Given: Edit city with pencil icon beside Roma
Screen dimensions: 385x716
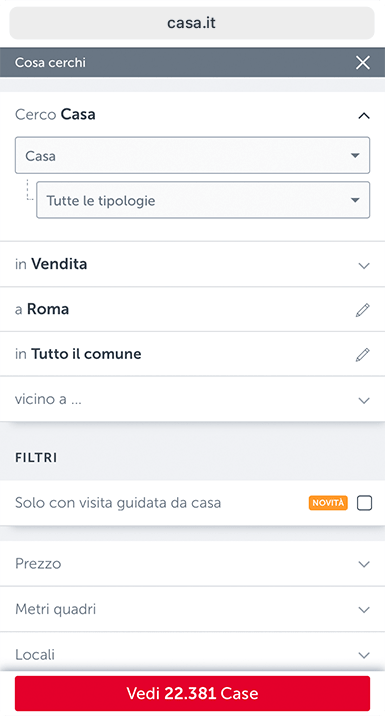Looking at the screenshot, I should 363,310.
